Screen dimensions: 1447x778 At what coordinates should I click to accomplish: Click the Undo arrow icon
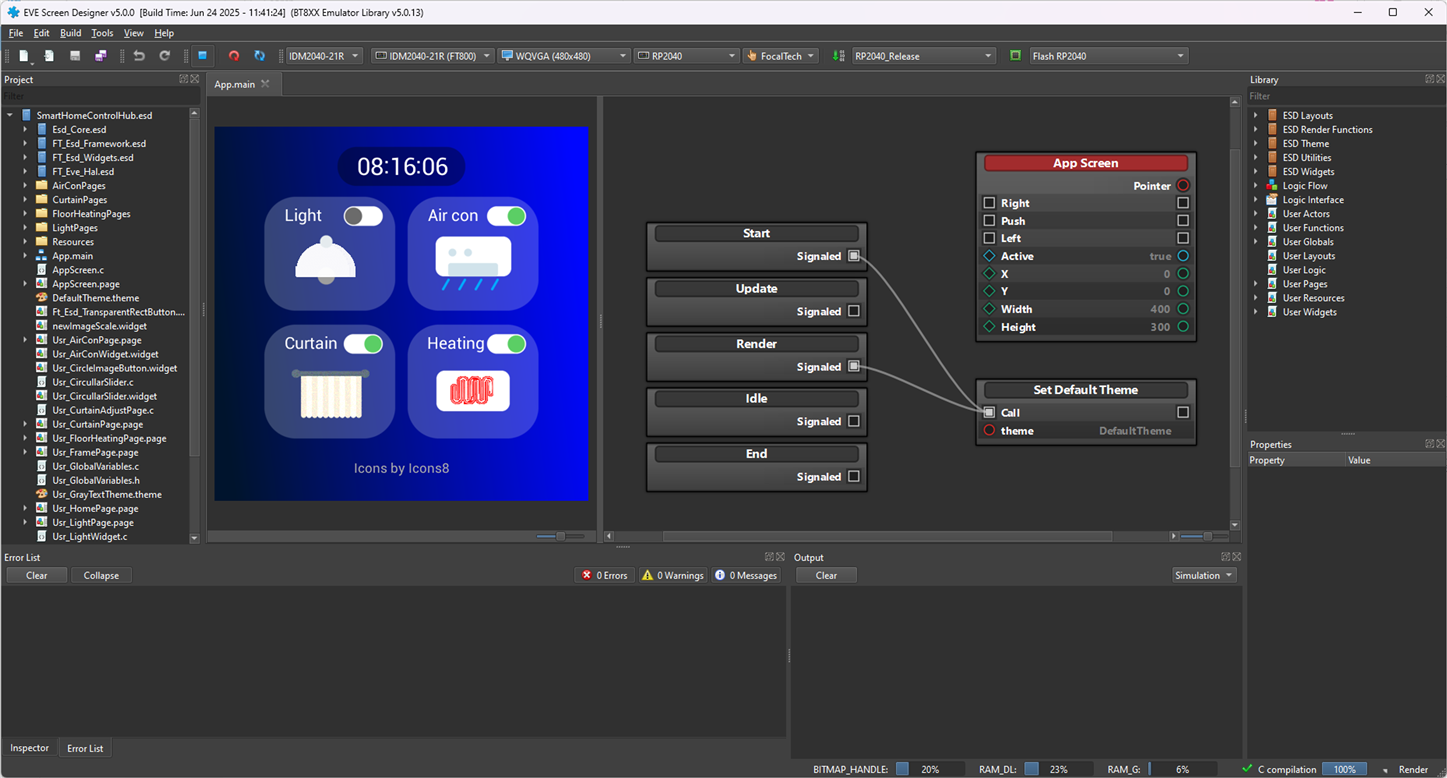coord(139,56)
